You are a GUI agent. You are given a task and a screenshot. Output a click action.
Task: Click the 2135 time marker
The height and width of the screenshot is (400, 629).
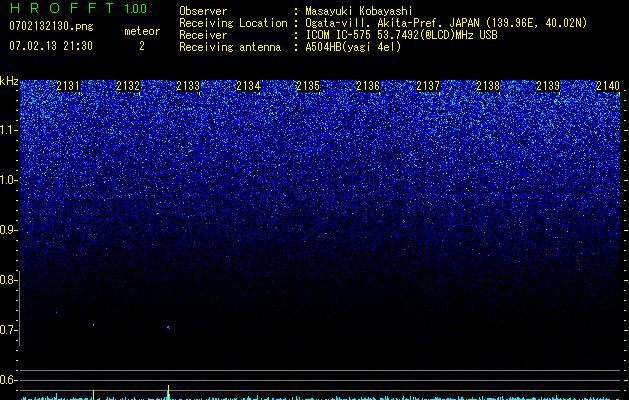(308, 86)
